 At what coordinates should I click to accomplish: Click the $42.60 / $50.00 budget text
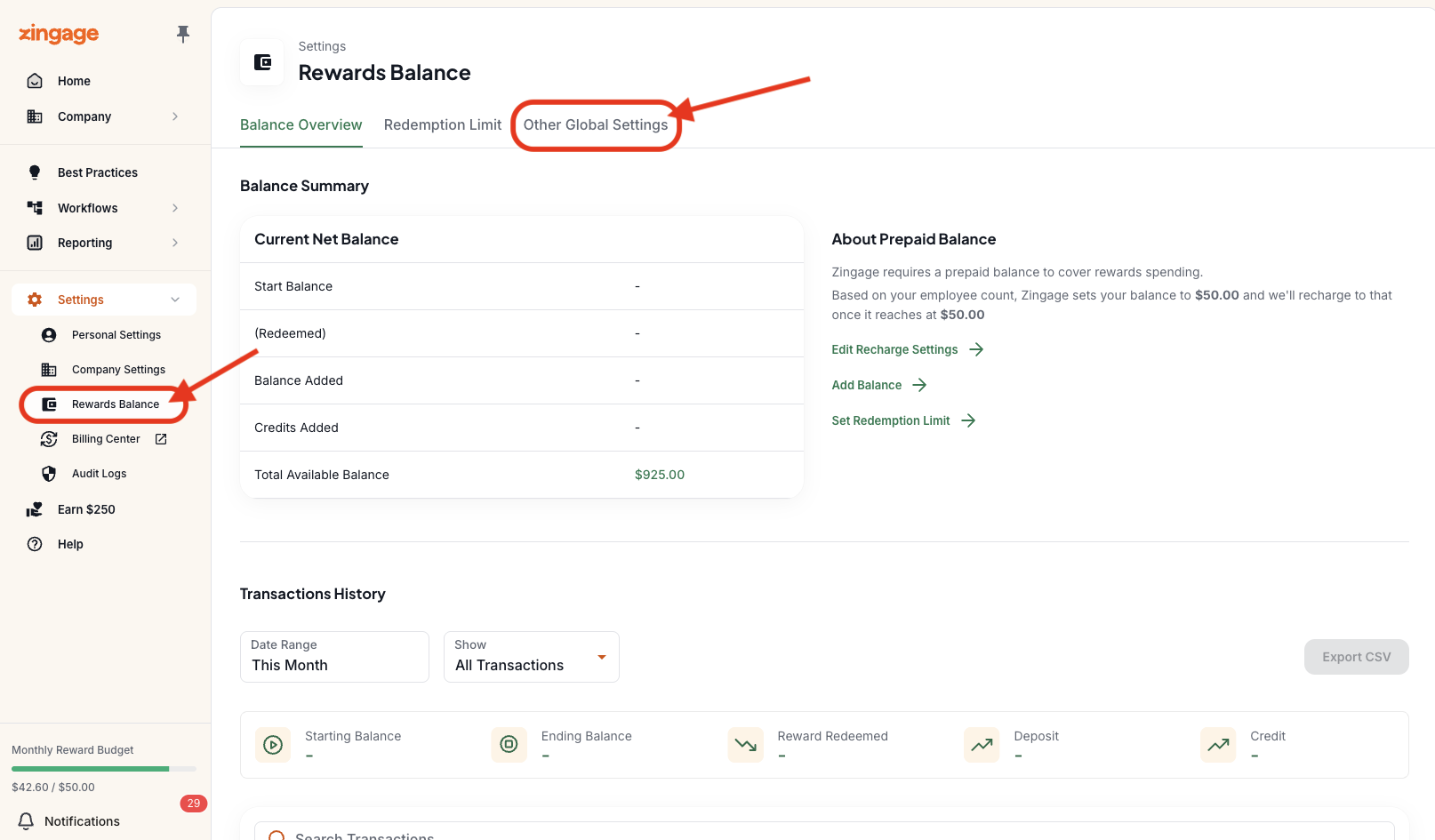pyautogui.click(x=53, y=788)
